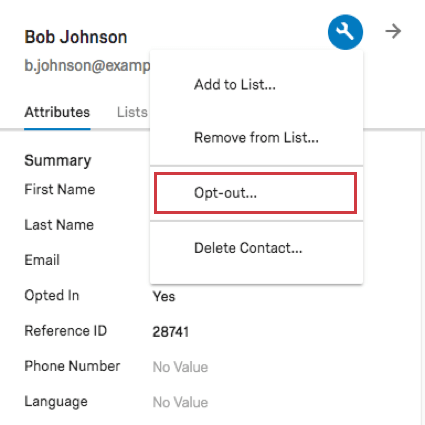Edit the Language No Value field
This screenshot has height=425, width=425.
point(180,402)
